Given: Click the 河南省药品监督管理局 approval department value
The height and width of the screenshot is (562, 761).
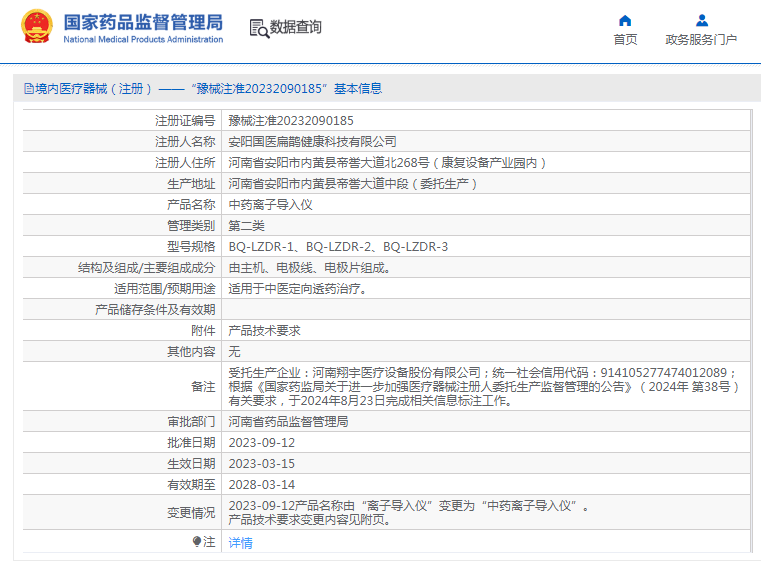Looking at the screenshot, I should pyautogui.click(x=288, y=422).
